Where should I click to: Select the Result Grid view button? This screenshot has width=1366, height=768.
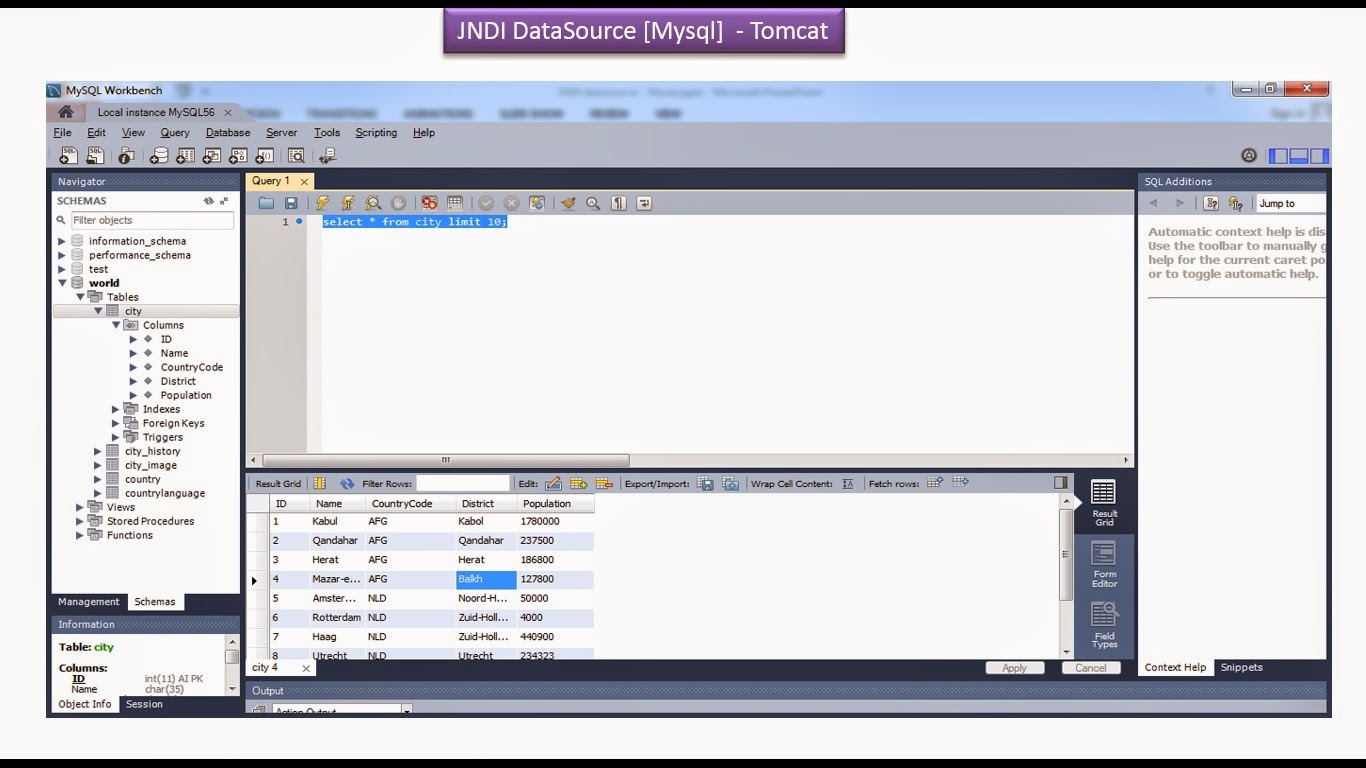(1104, 503)
